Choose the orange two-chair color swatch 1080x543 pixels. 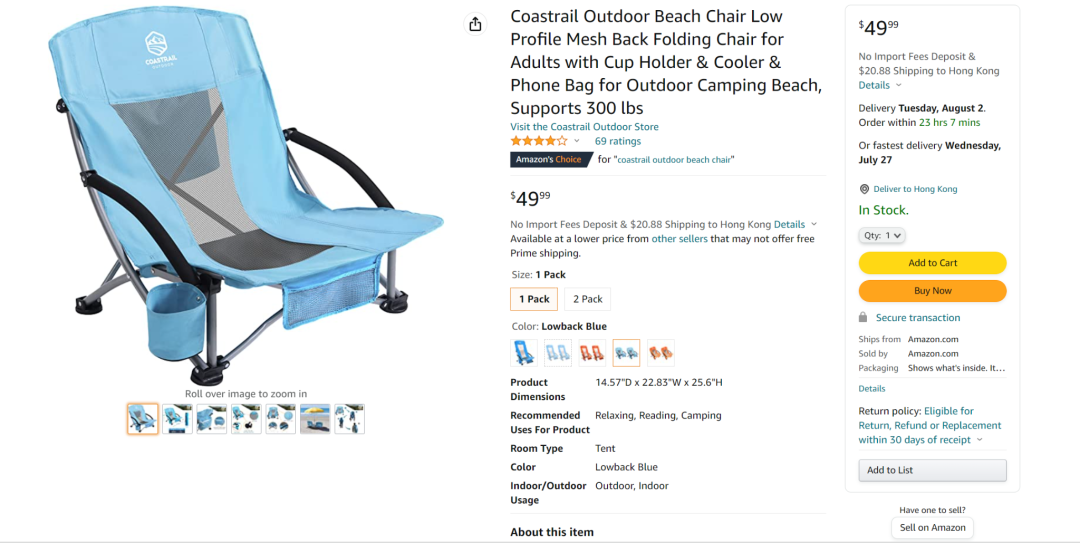(x=592, y=352)
